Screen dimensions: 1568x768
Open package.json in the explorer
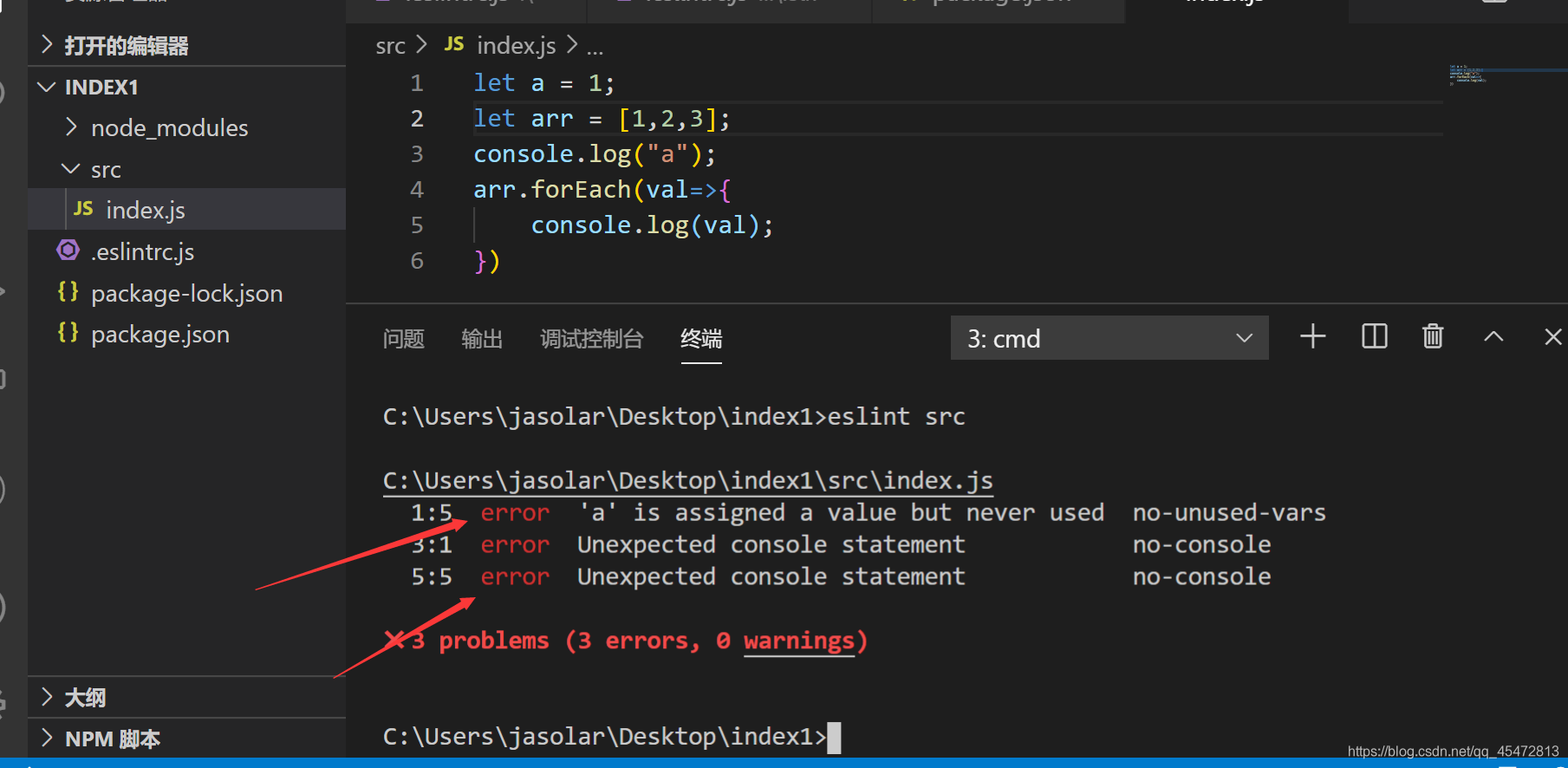(x=160, y=335)
